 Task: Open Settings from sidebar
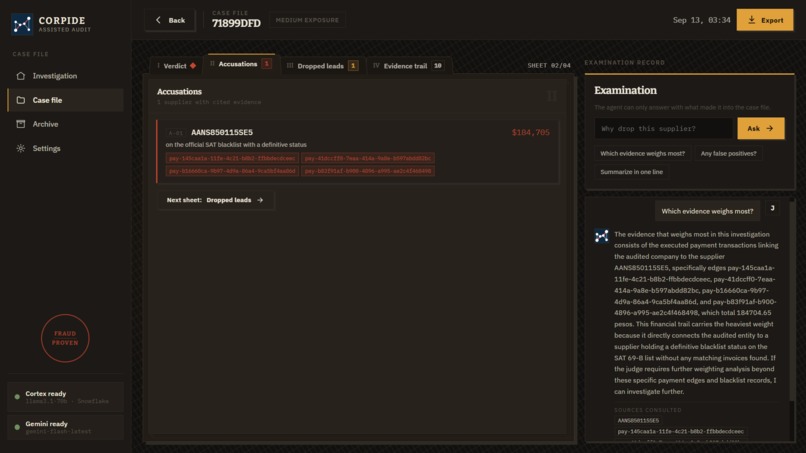65,148
